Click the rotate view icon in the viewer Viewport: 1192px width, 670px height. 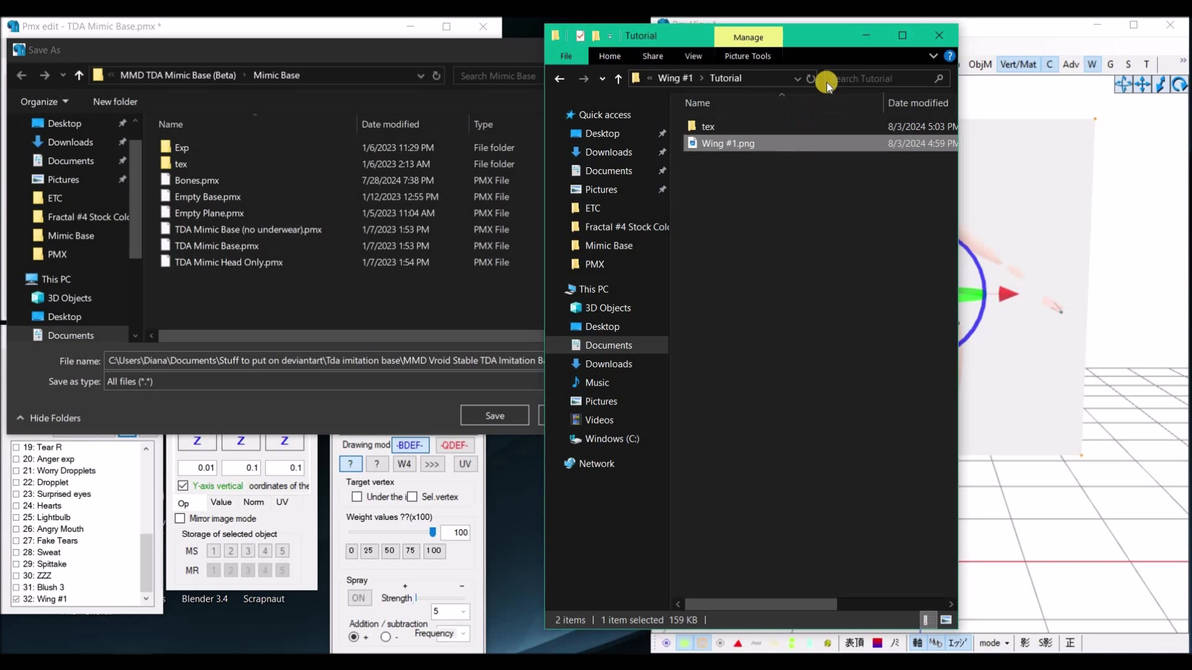(1180, 86)
